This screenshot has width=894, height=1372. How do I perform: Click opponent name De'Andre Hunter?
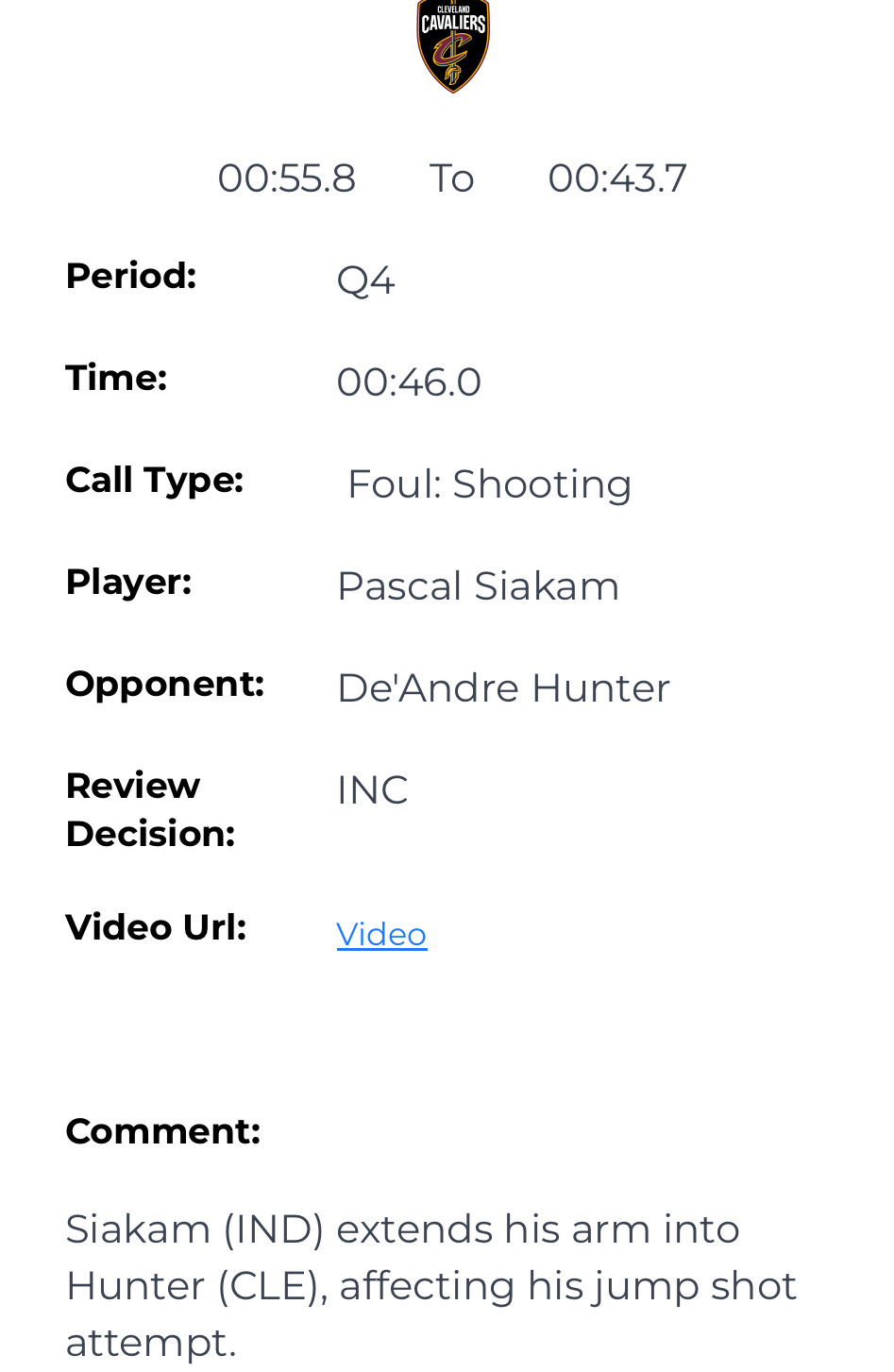pyautogui.click(x=503, y=688)
